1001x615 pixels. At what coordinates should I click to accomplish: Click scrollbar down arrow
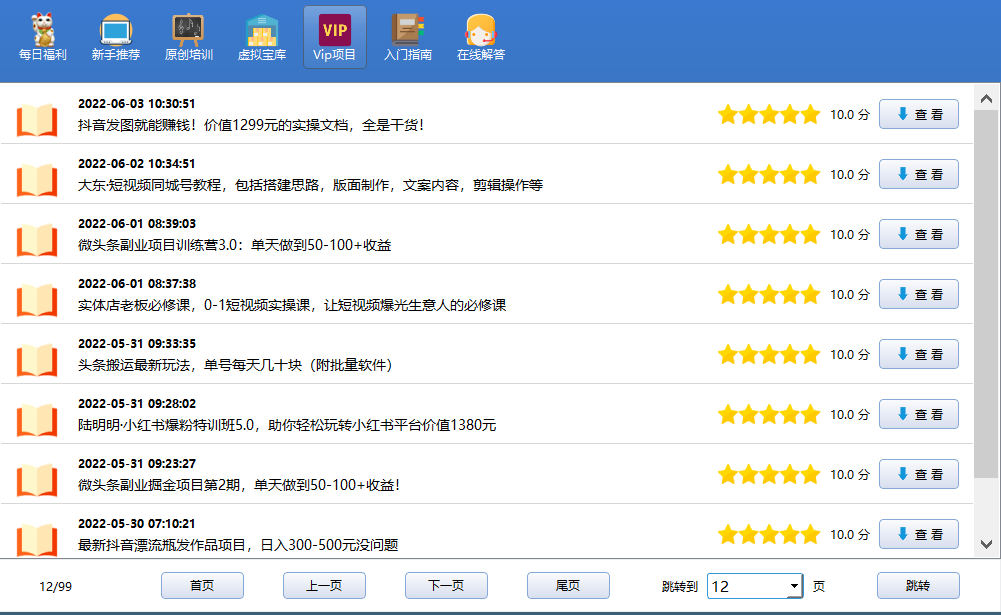(x=986, y=545)
